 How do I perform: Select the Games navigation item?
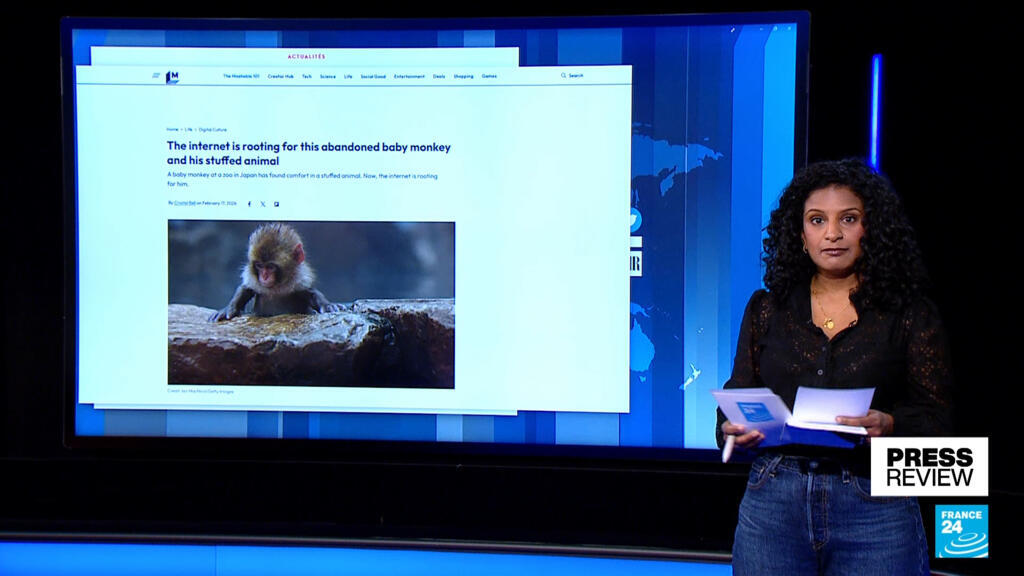[489, 76]
